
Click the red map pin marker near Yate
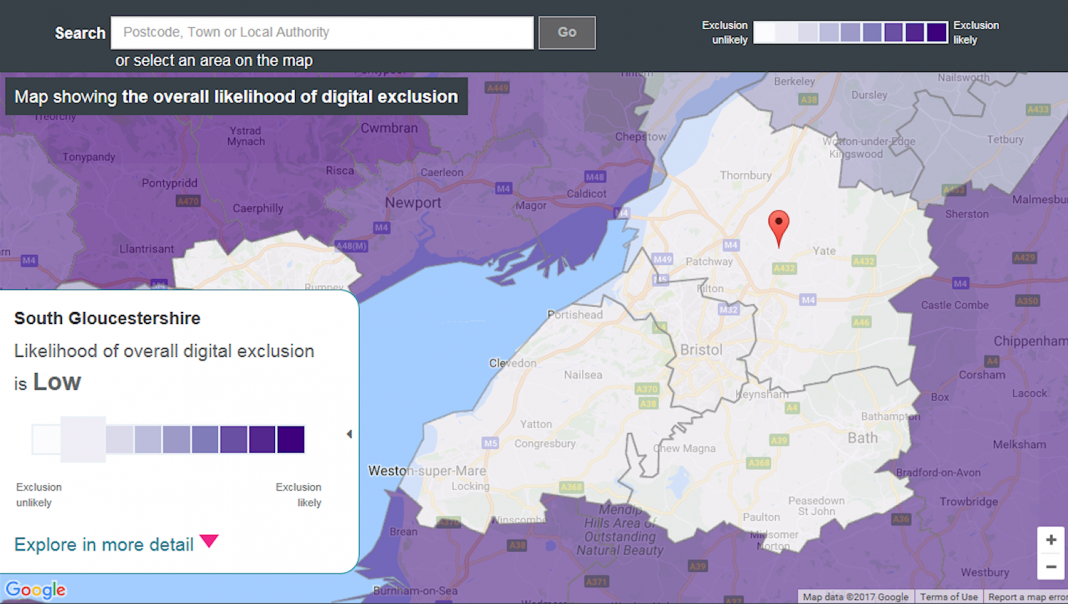coord(779,229)
